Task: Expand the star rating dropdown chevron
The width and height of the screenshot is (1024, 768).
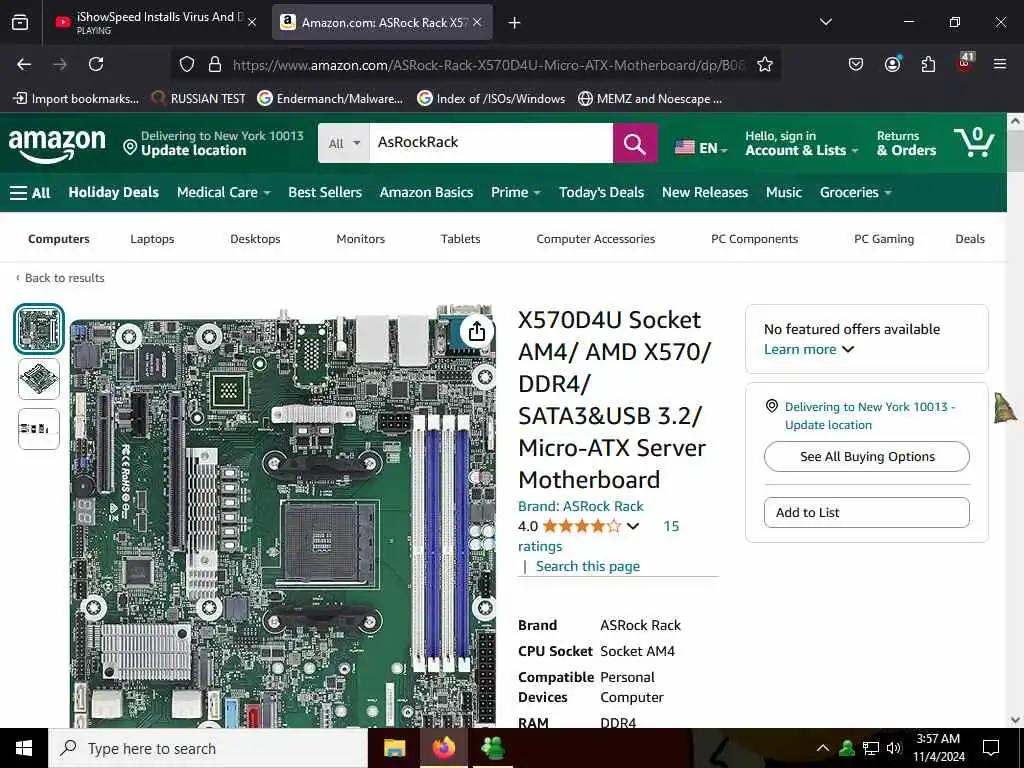Action: coord(632,526)
